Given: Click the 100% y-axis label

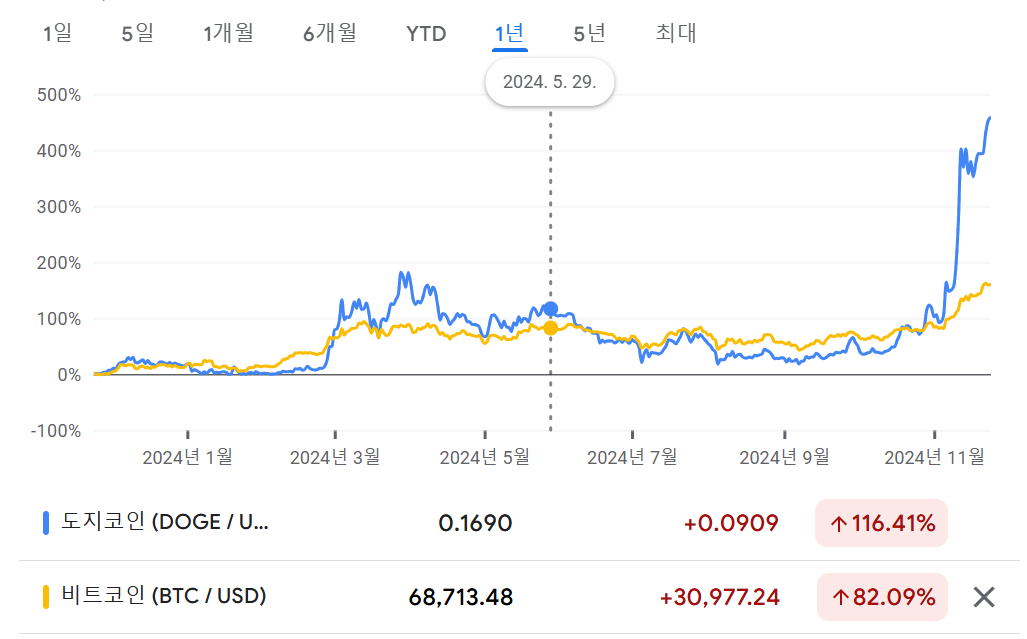Looking at the screenshot, I should click(x=59, y=319).
